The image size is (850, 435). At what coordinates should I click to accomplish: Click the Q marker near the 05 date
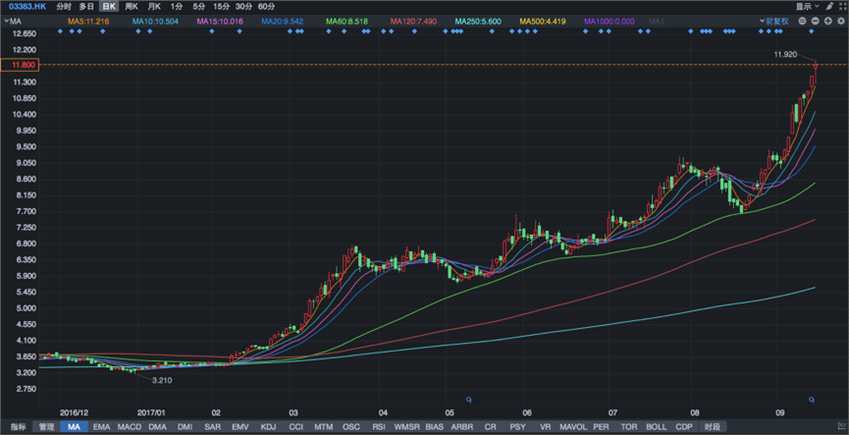click(x=469, y=400)
